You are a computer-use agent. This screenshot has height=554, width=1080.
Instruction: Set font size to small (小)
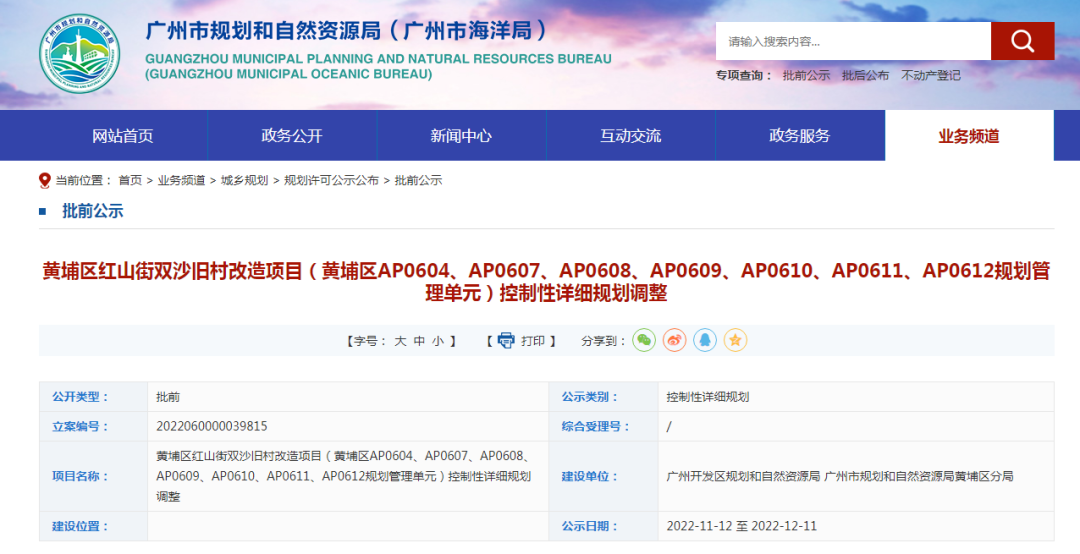[438, 341]
